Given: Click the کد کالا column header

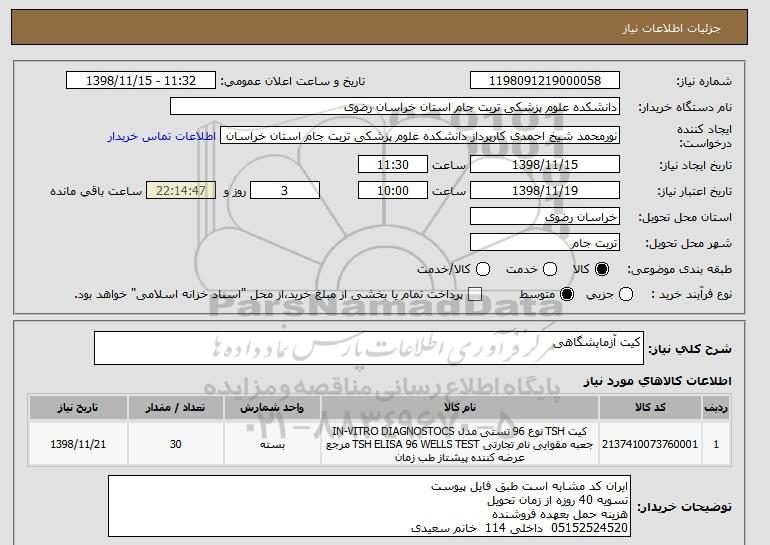Looking at the screenshot, I should pyautogui.click(x=650, y=408).
